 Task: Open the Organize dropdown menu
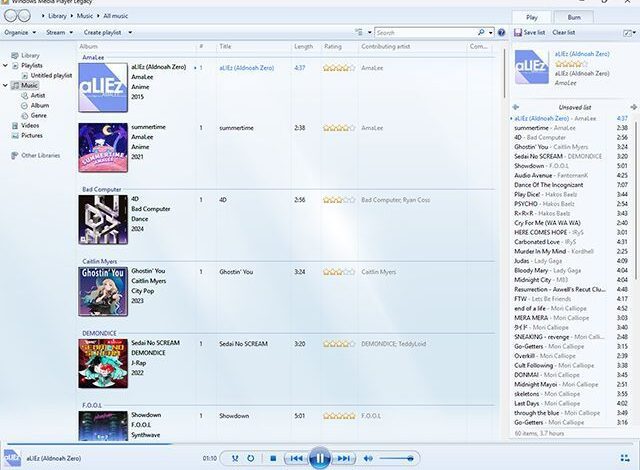pyautogui.click(x=20, y=32)
